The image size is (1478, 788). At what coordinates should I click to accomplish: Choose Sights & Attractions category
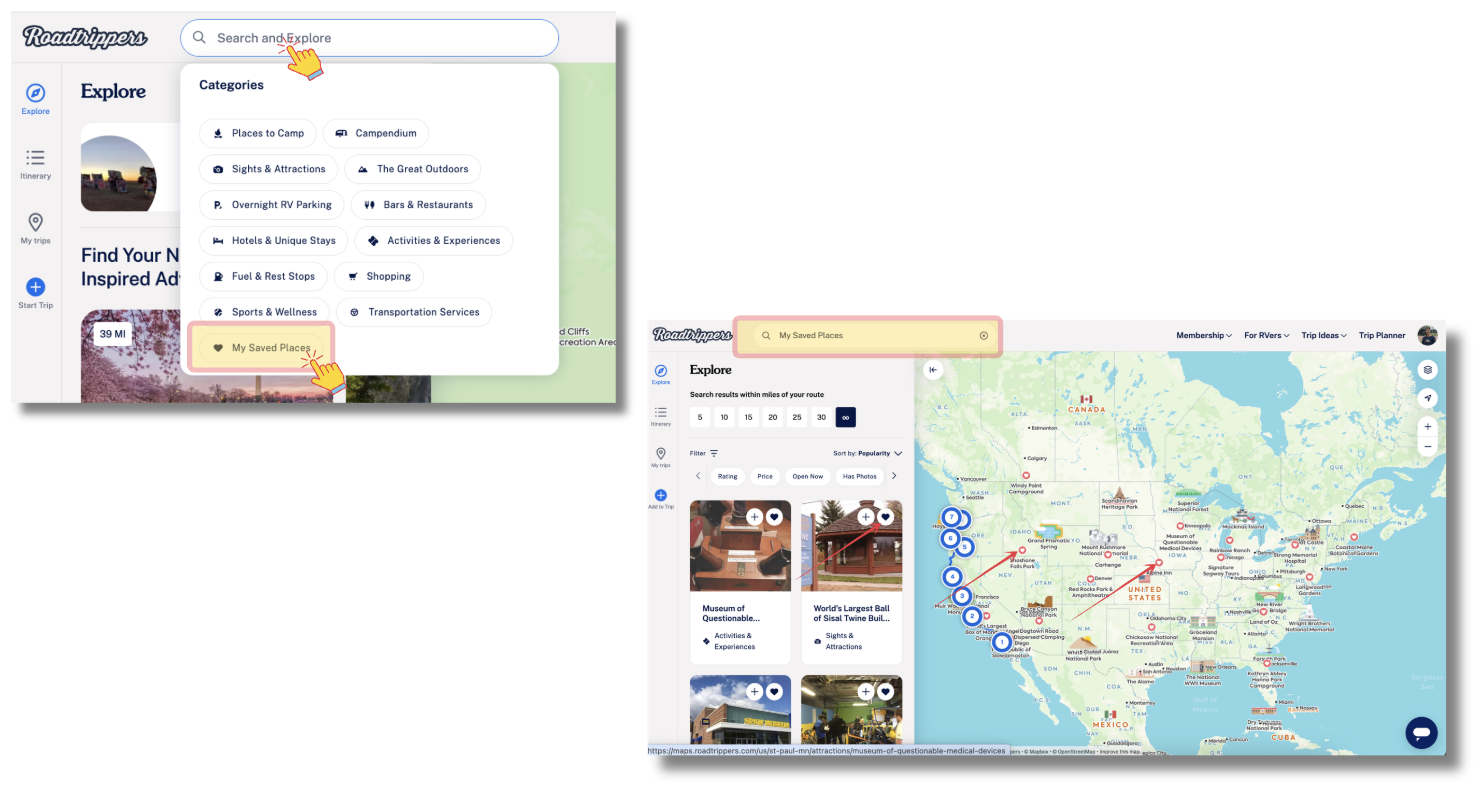269,169
